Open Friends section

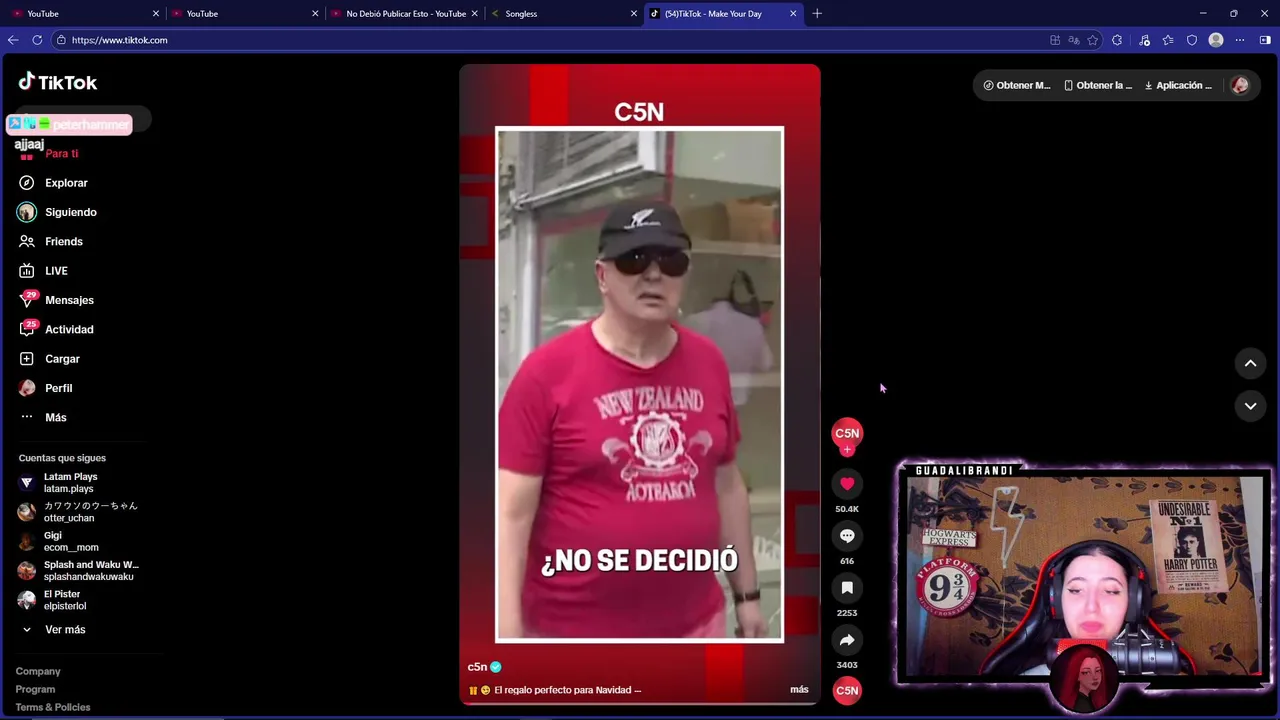tap(63, 241)
